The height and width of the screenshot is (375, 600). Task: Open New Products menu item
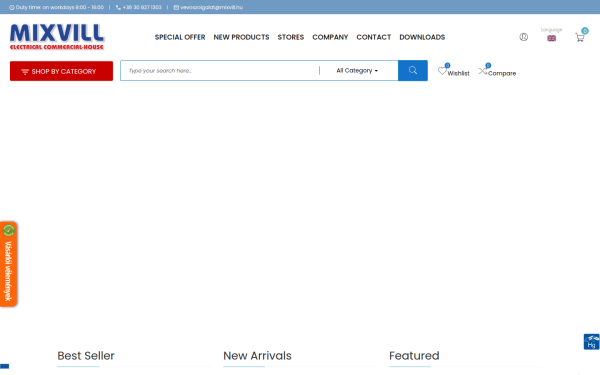[241, 37]
